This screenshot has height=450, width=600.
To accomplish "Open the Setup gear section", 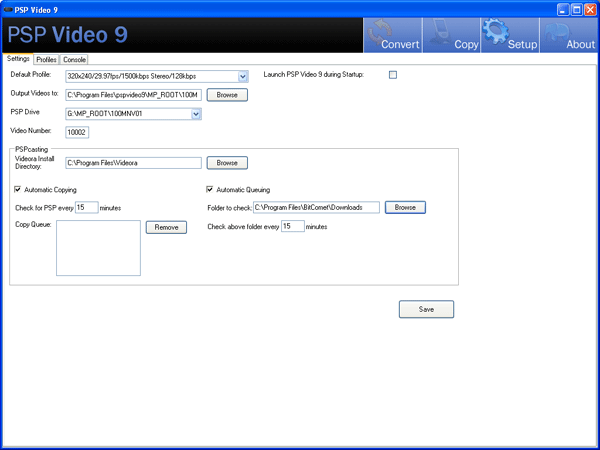I will (510, 35).
